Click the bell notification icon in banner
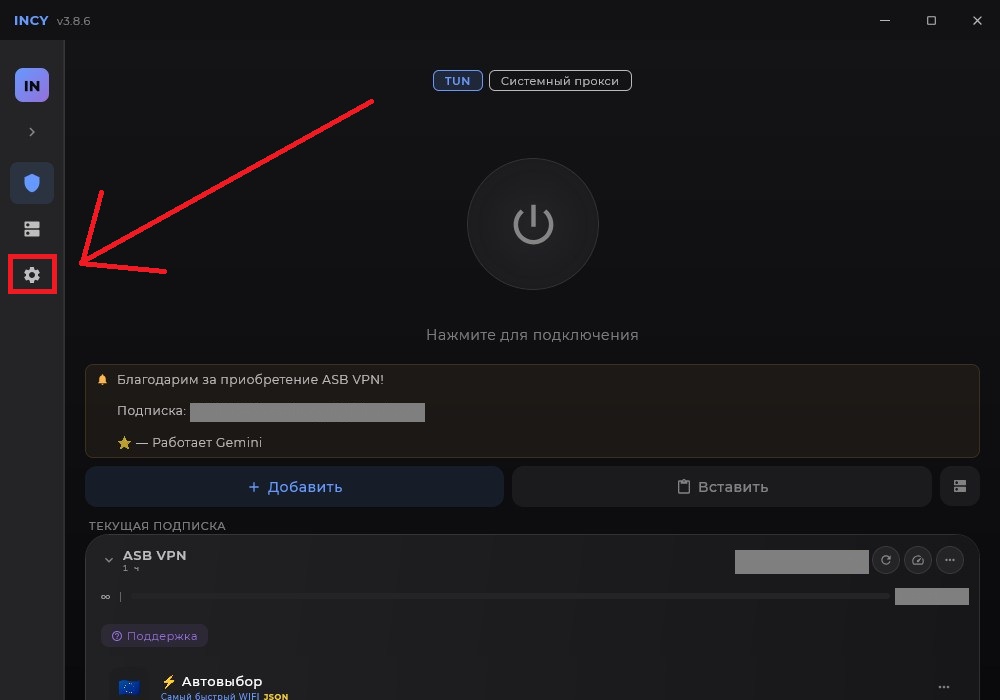This screenshot has height=700, width=1000. tap(102, 380)
